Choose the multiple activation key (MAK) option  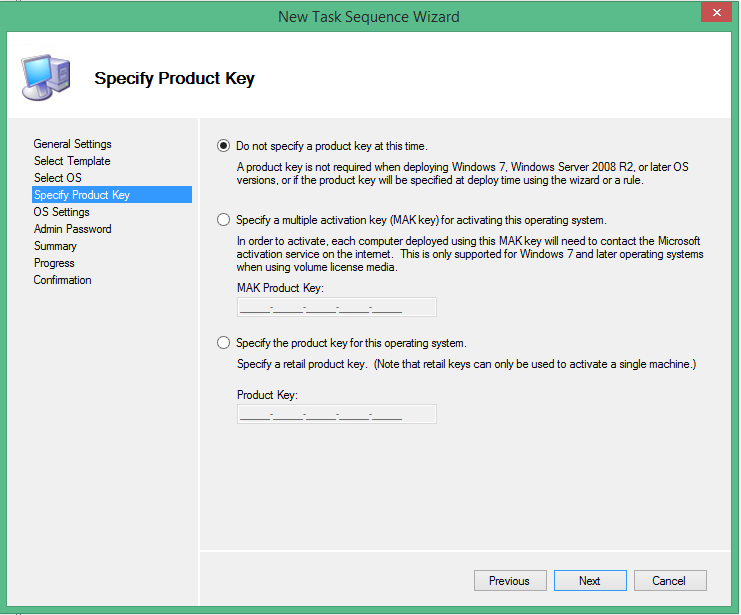(x=223, y=219)
